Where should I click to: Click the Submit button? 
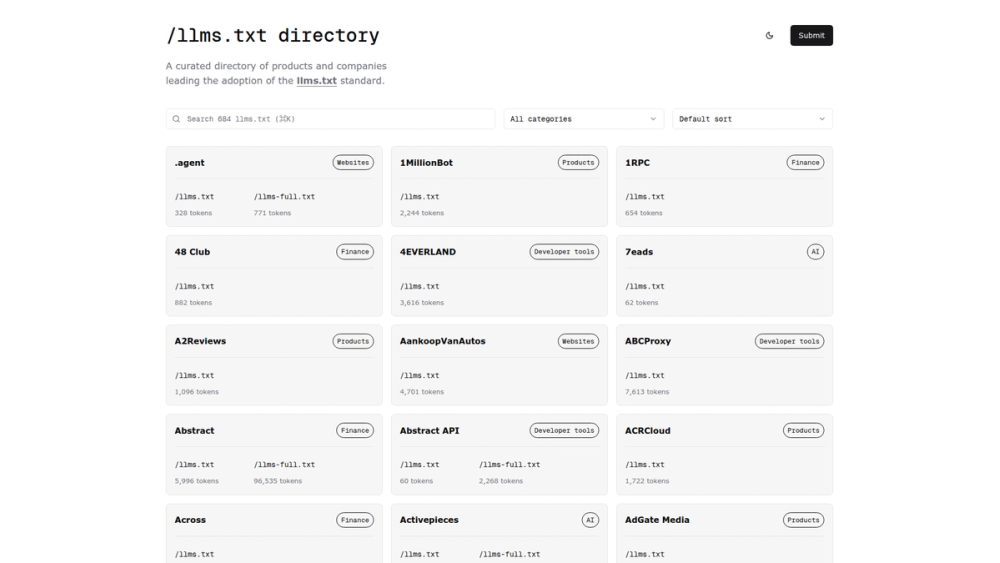[x=811, y=36]
